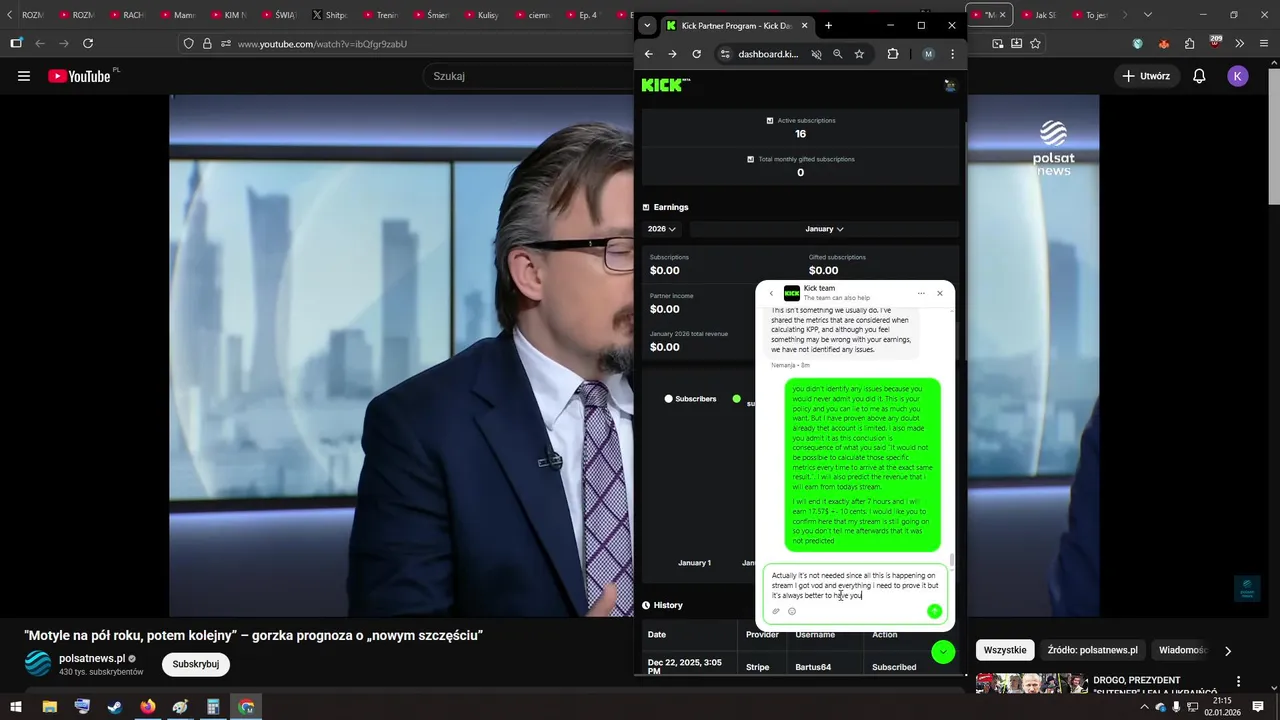Open Chrome profile avatar M
The width and height of the screenshot is (1280, 720).
928,54
